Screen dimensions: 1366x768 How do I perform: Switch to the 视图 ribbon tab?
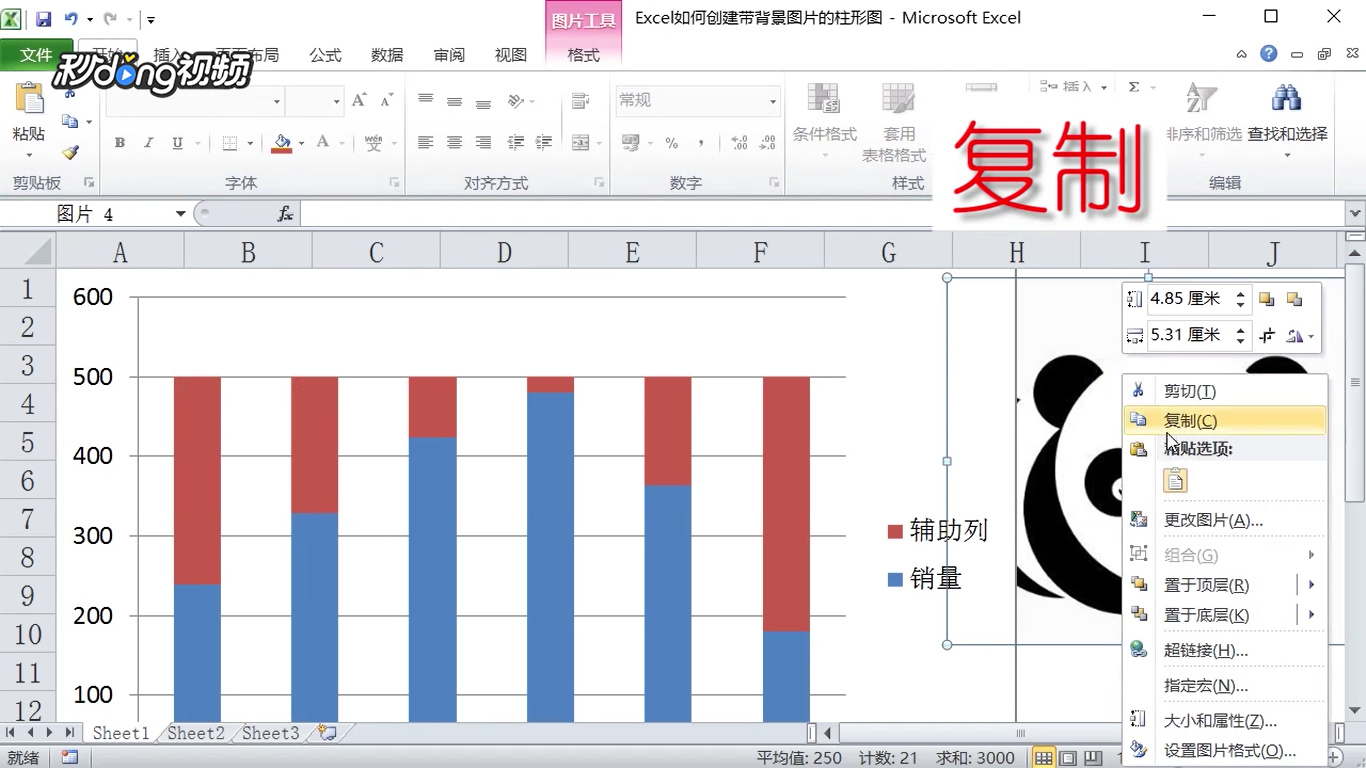point(511,55)
